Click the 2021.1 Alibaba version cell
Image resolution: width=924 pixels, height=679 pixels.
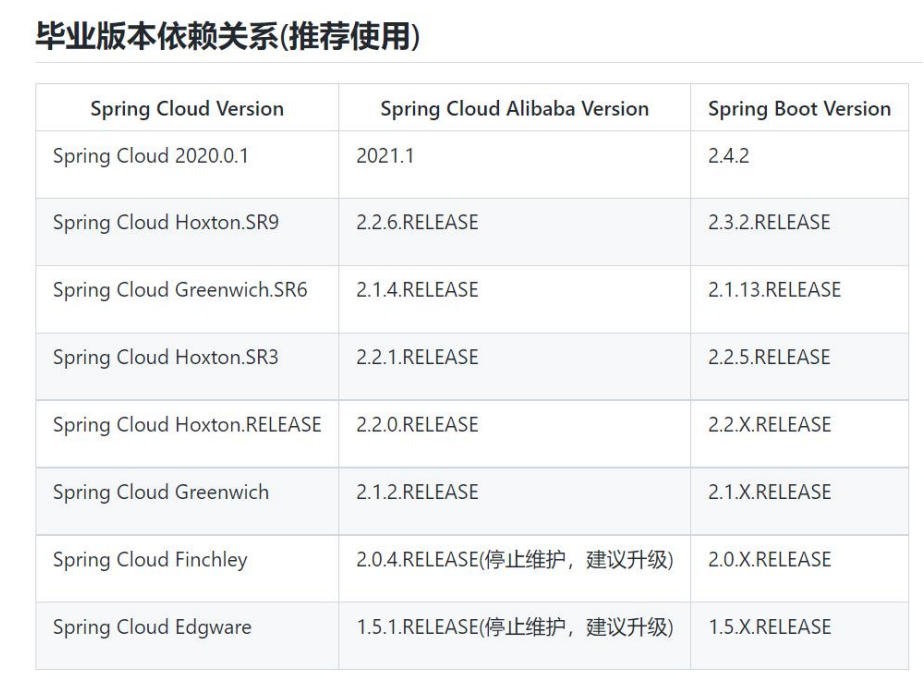point(385,156)
